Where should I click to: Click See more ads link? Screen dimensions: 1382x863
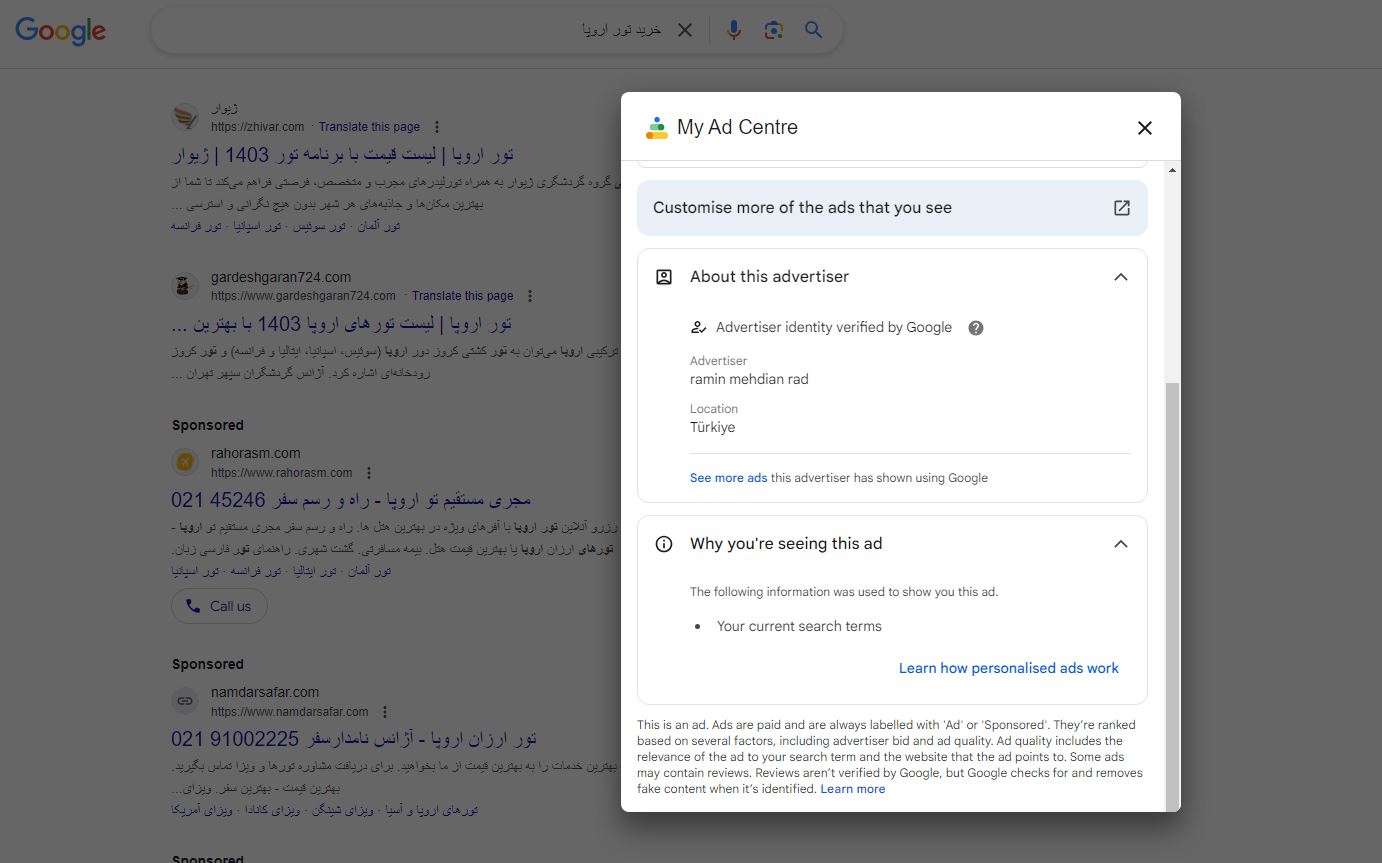click(728, 478)
